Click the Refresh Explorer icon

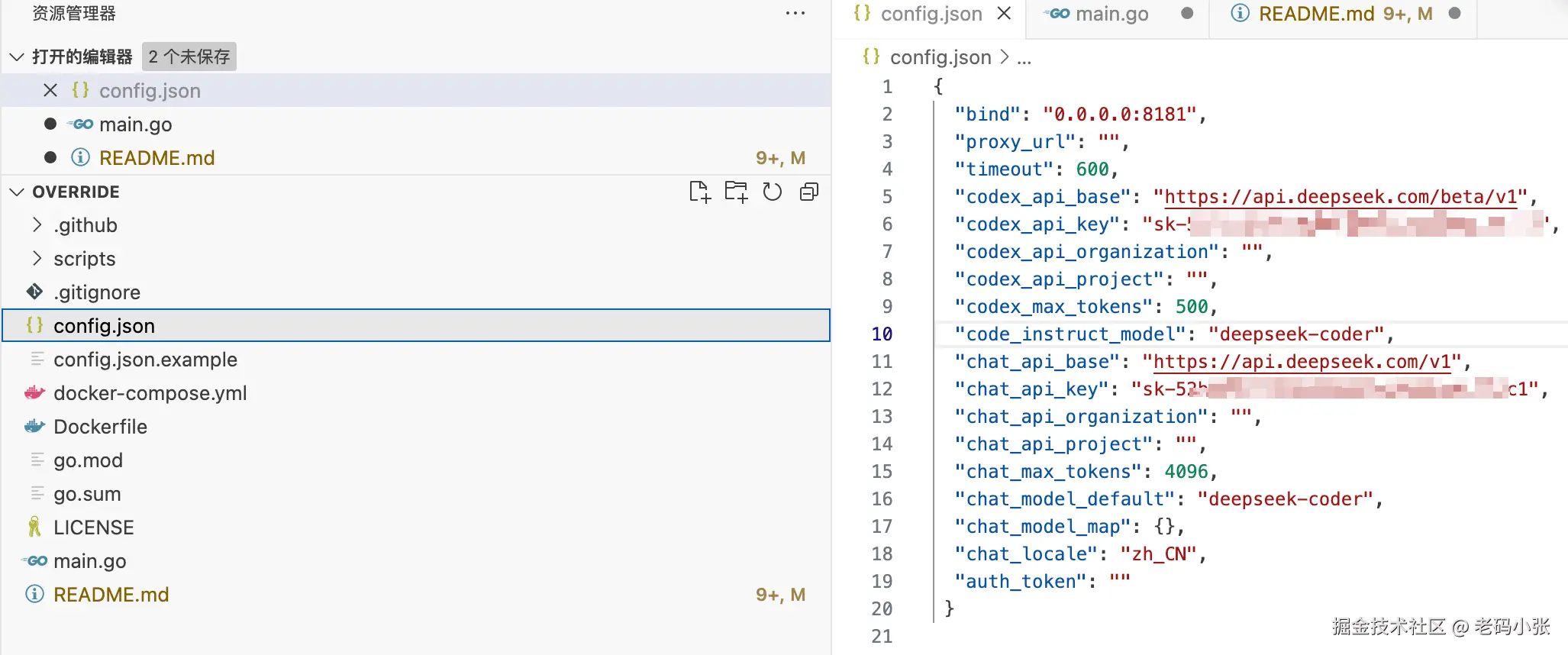(x=773, y=192)
